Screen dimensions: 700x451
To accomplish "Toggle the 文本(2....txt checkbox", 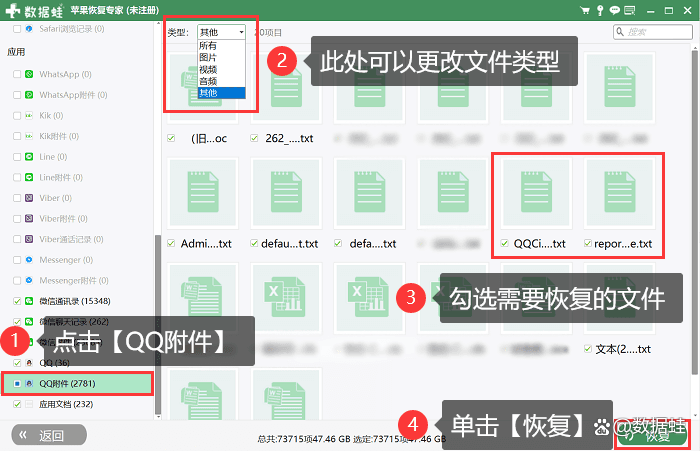I will 588,349.
